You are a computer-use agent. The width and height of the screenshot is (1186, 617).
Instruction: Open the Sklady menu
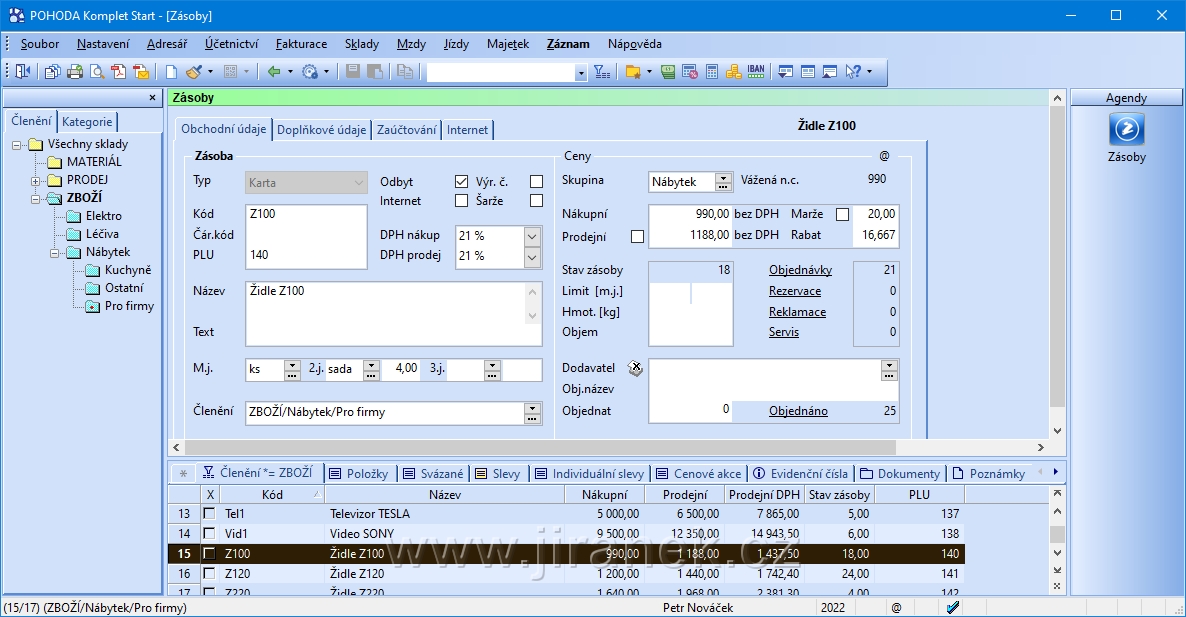pos(361,44)
